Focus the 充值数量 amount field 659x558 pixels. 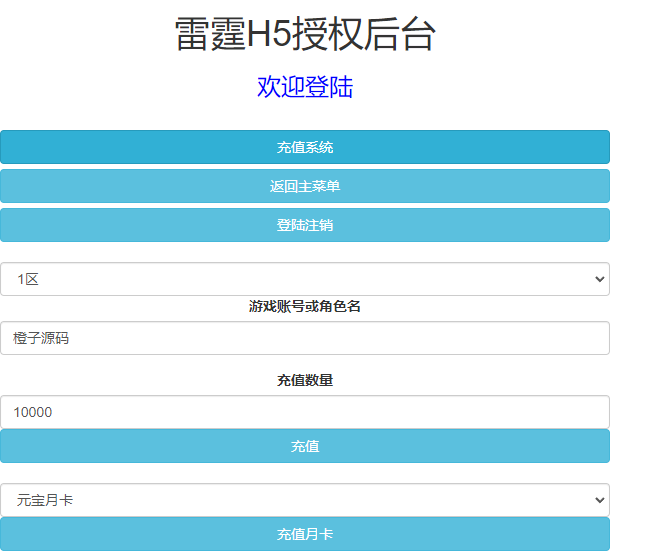point(304,412)
